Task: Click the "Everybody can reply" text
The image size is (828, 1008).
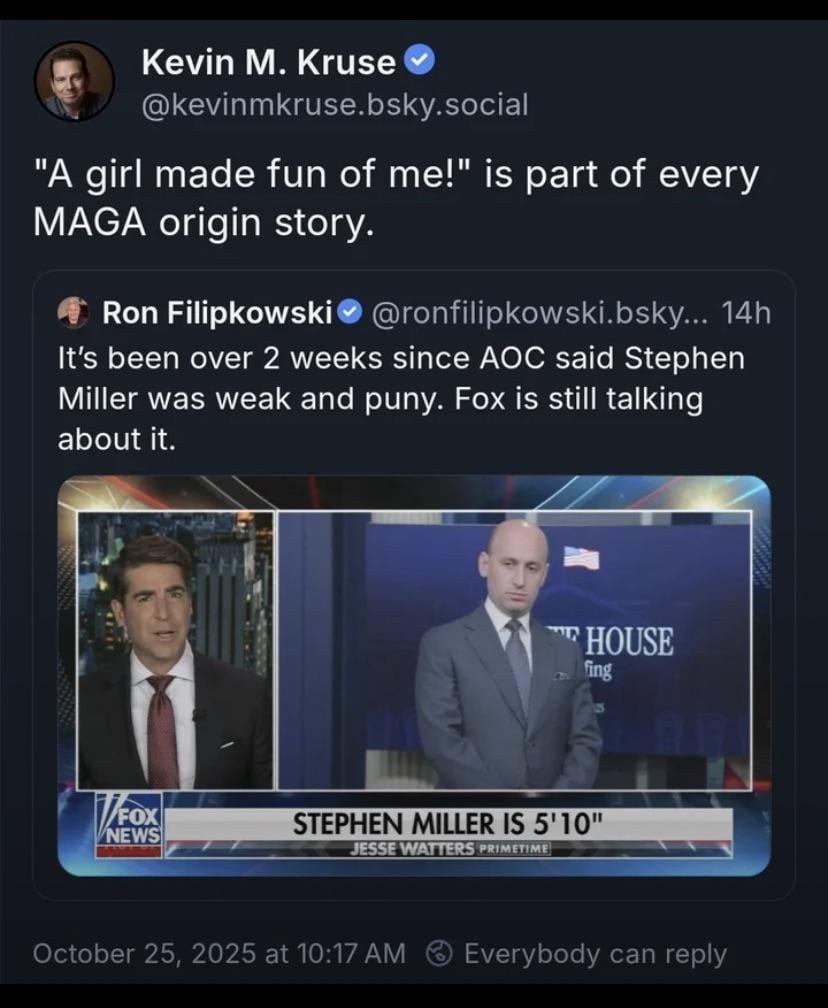Action: (595, 953)
